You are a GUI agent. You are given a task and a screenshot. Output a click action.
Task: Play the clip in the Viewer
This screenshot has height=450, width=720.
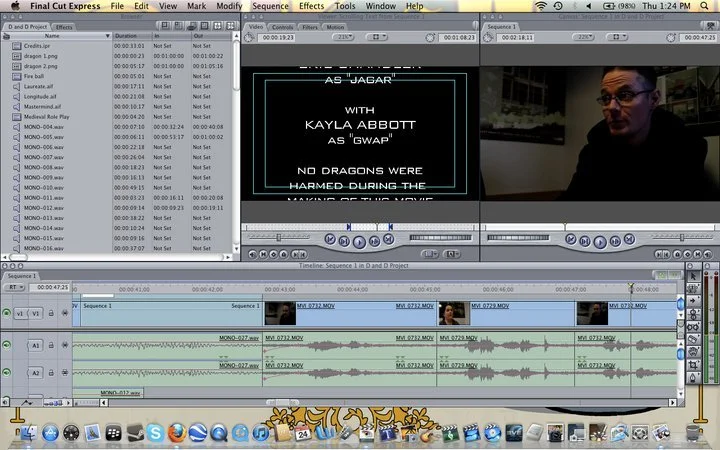[x=359, y=242]
